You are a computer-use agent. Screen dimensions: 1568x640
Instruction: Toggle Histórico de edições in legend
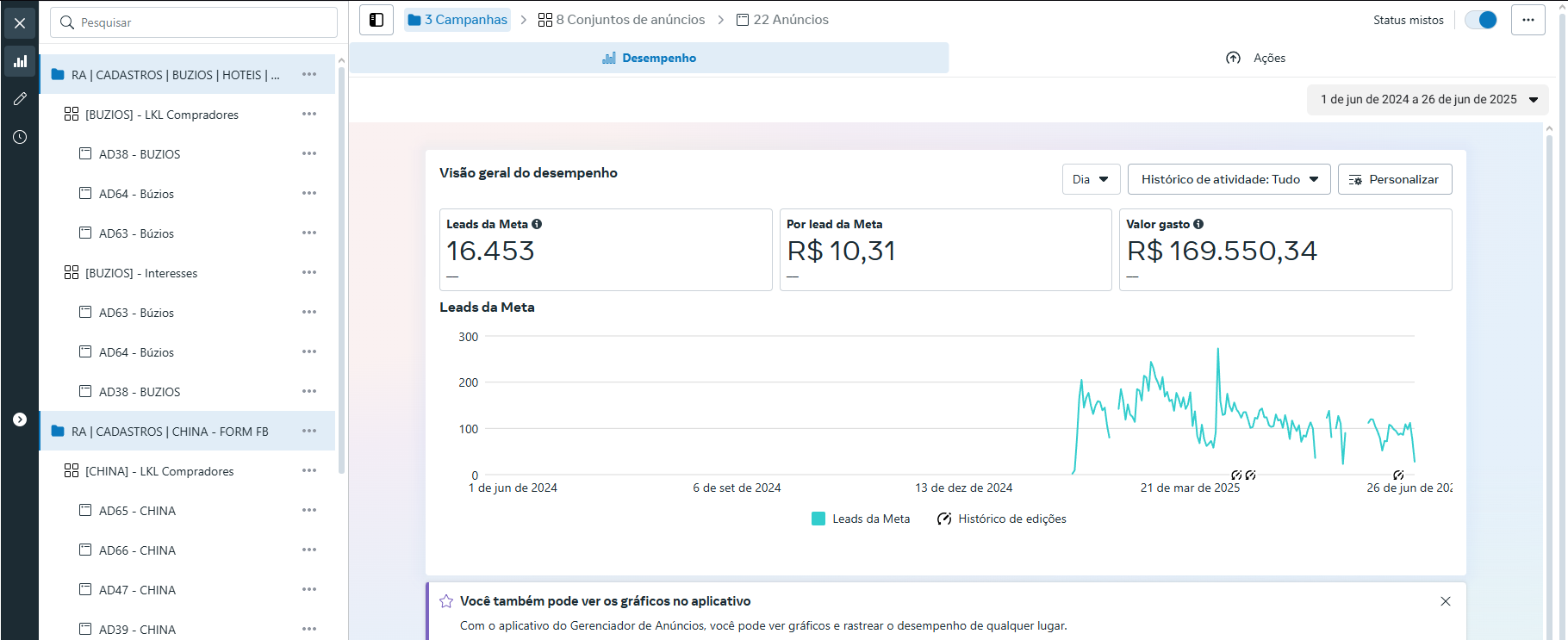click(x=1002, y=519)
